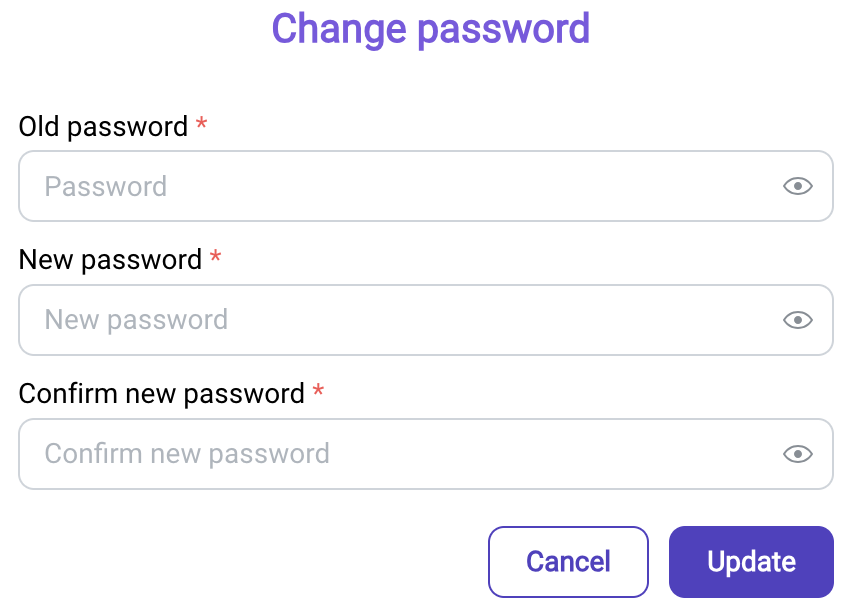Toggle visibility of Confirm new password field
This screenshot has height=614, width=848.
point(798,454)
